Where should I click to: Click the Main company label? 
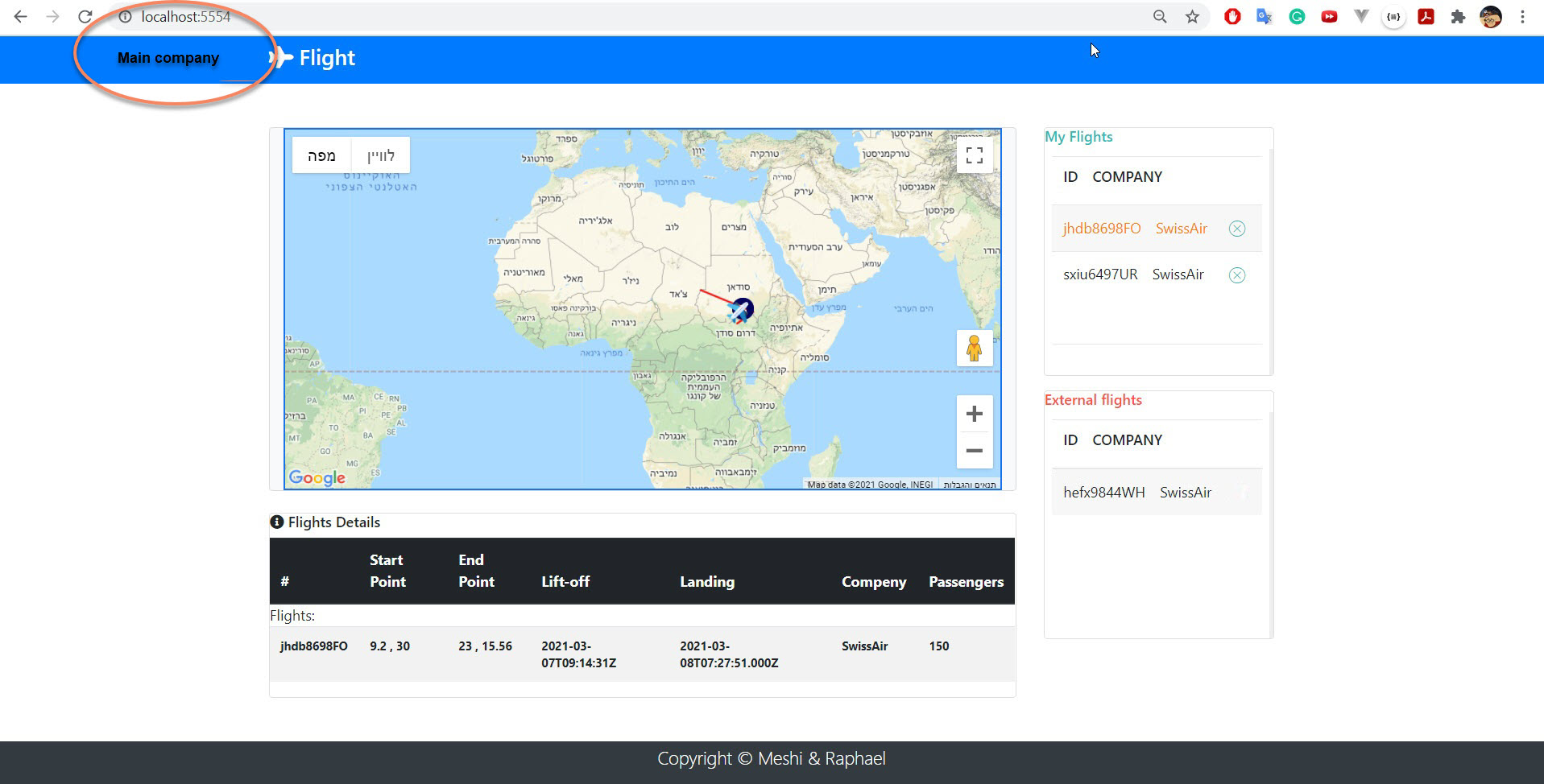point(168,58)
